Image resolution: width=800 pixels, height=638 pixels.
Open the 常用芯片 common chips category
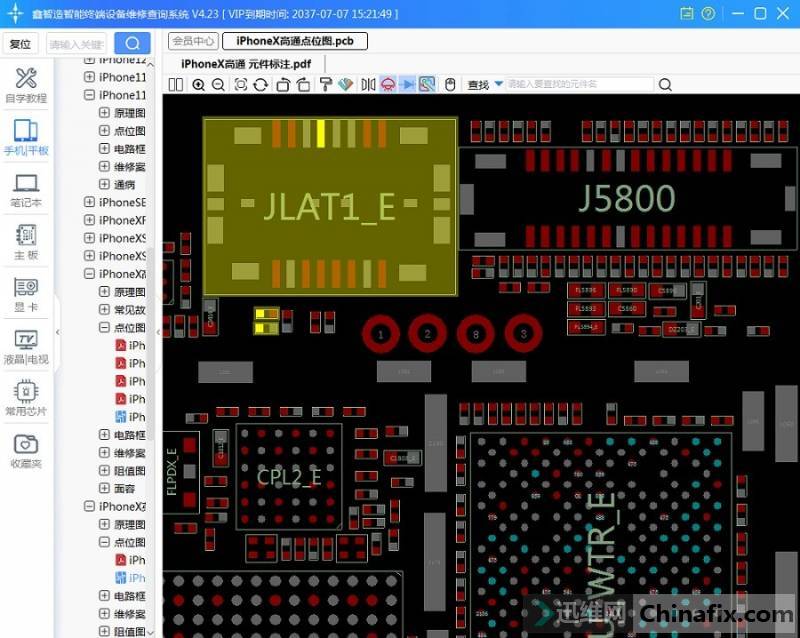26,397
